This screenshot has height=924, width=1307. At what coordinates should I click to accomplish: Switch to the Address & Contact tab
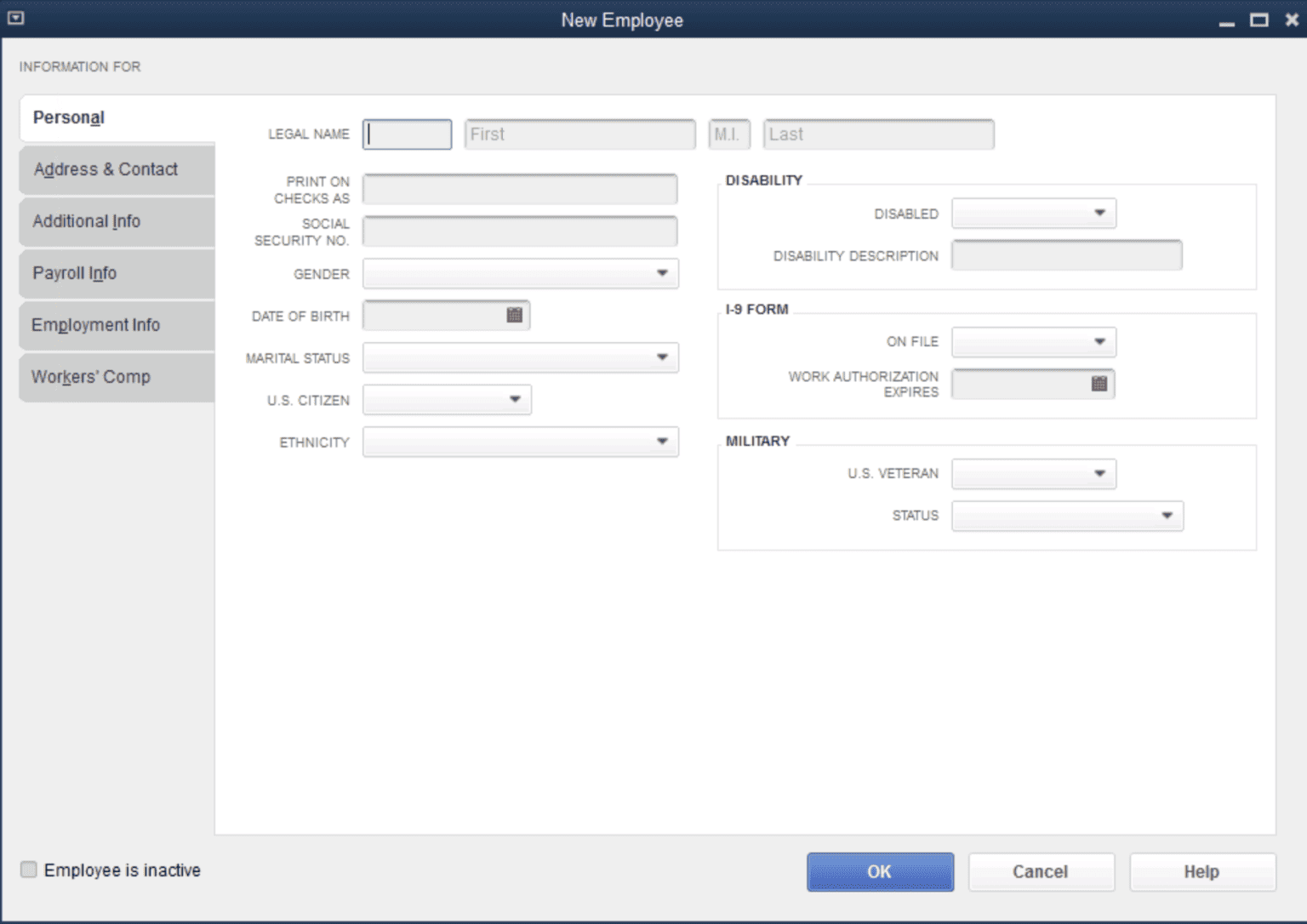click(106, 169)
